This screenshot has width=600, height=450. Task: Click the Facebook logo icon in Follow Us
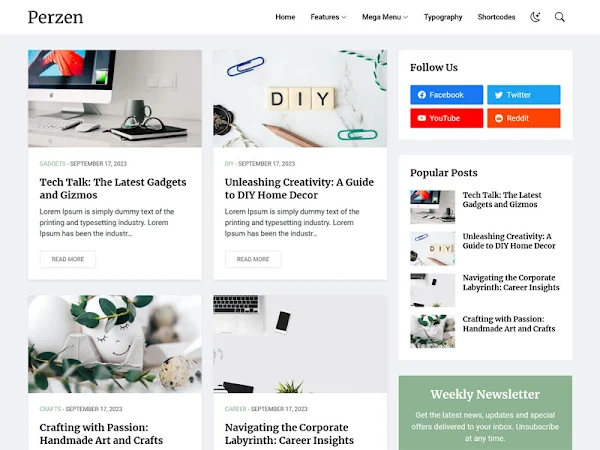(x=422, y=95)
